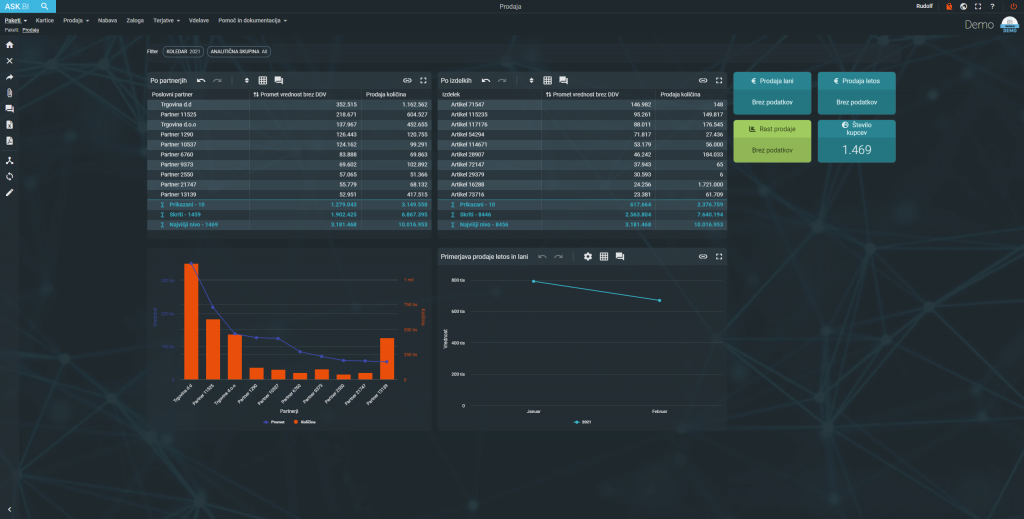The image size is (1024, 519).
Task: Expand the Terjatve dropdown menu
Action: [x=168, y=20]
